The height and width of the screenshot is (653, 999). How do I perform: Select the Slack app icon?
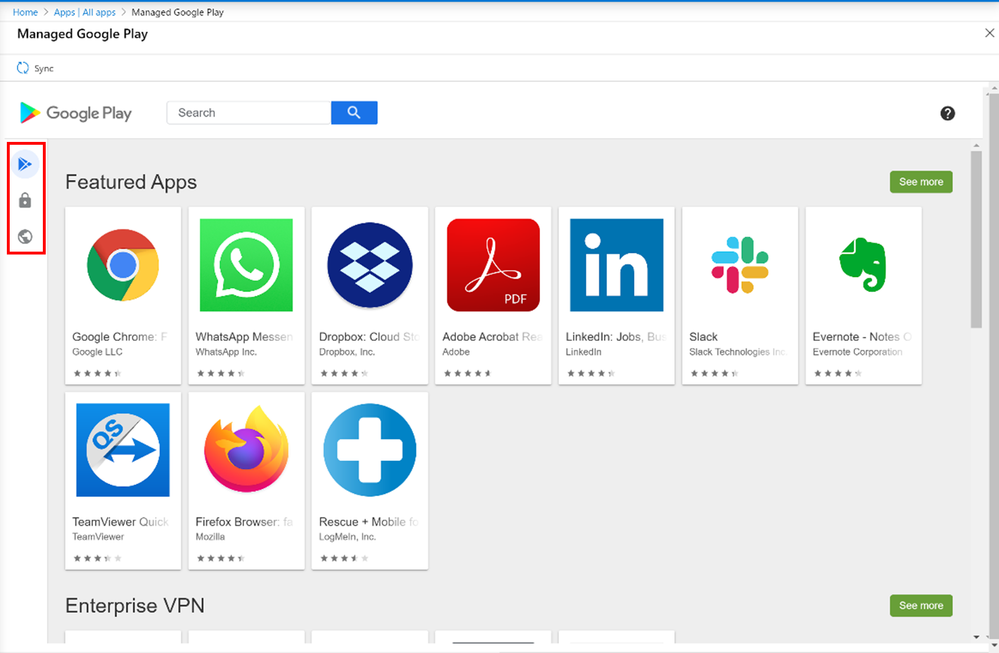pos(740,265)
